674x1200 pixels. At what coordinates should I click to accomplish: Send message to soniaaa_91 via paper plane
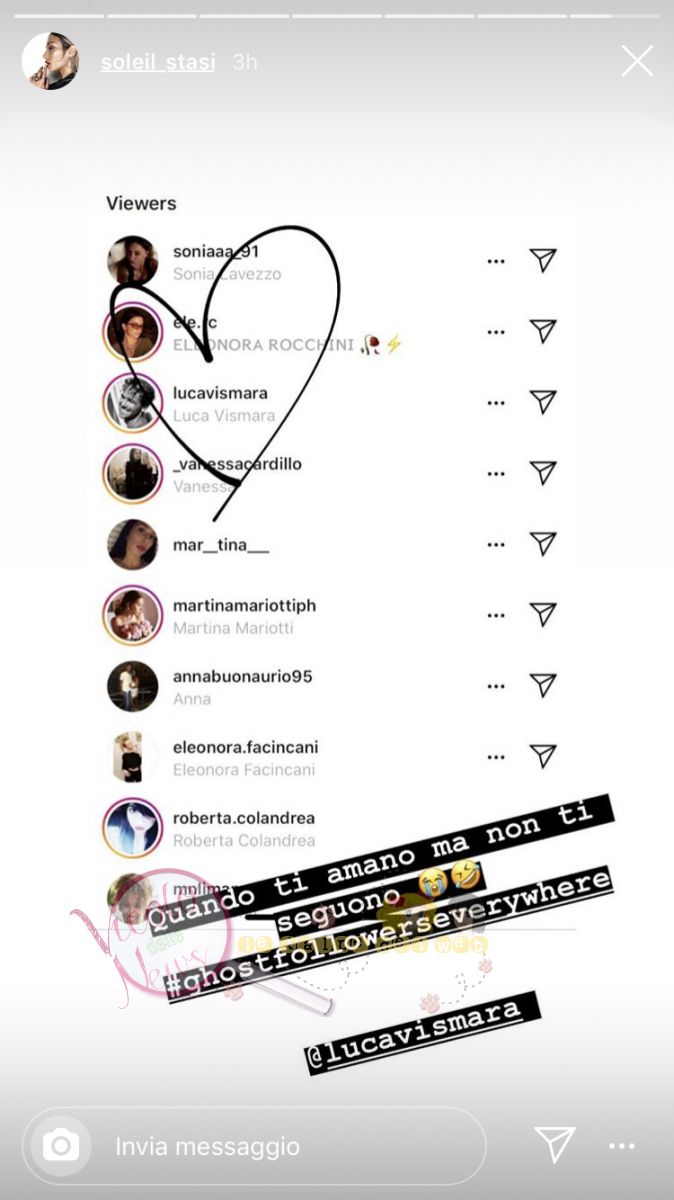(x=542, y=260)
